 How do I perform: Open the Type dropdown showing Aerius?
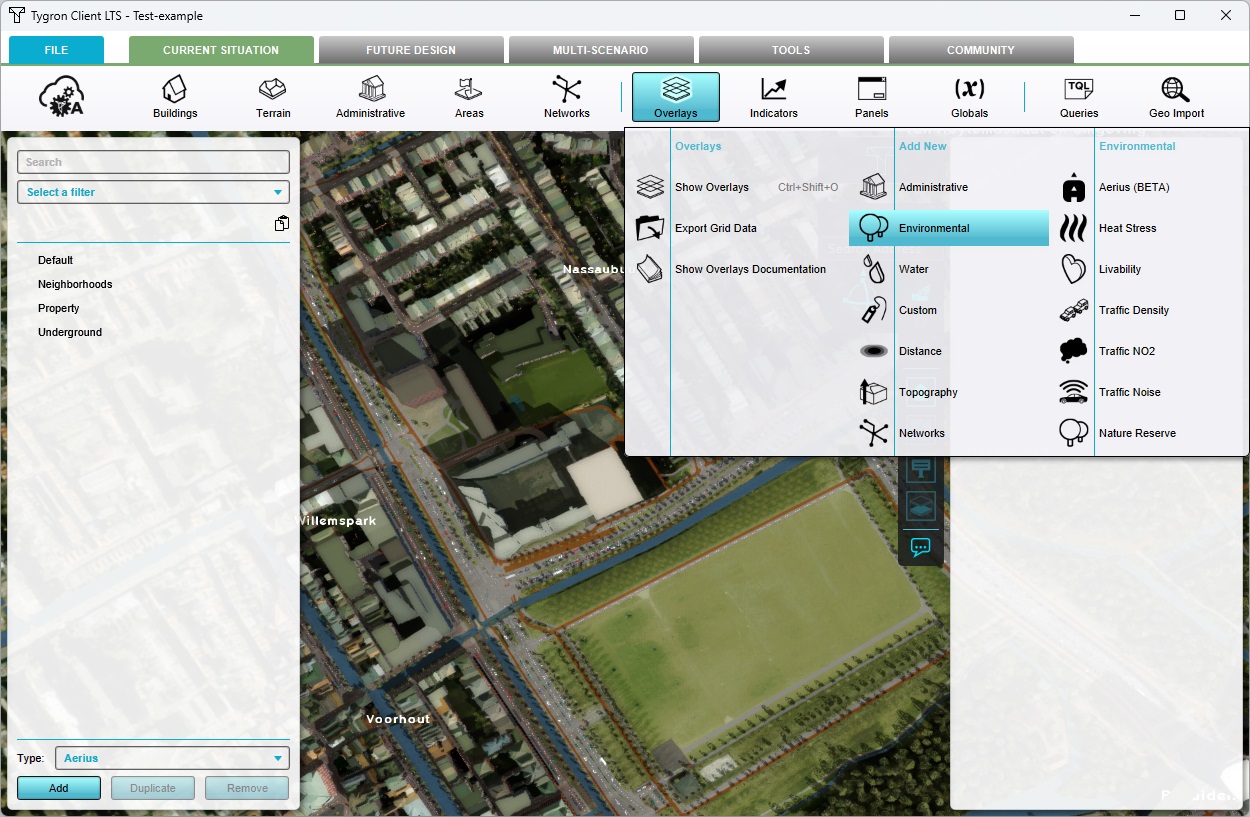[172, 758]
